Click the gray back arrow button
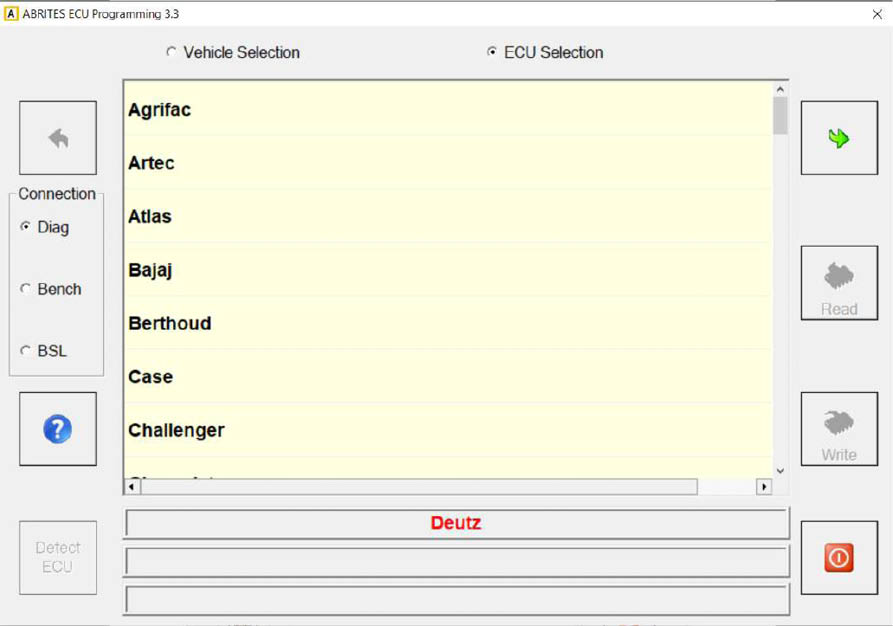The width and height of the screenshot is (893, 626). pyautogui.click(x=58, y=138)
